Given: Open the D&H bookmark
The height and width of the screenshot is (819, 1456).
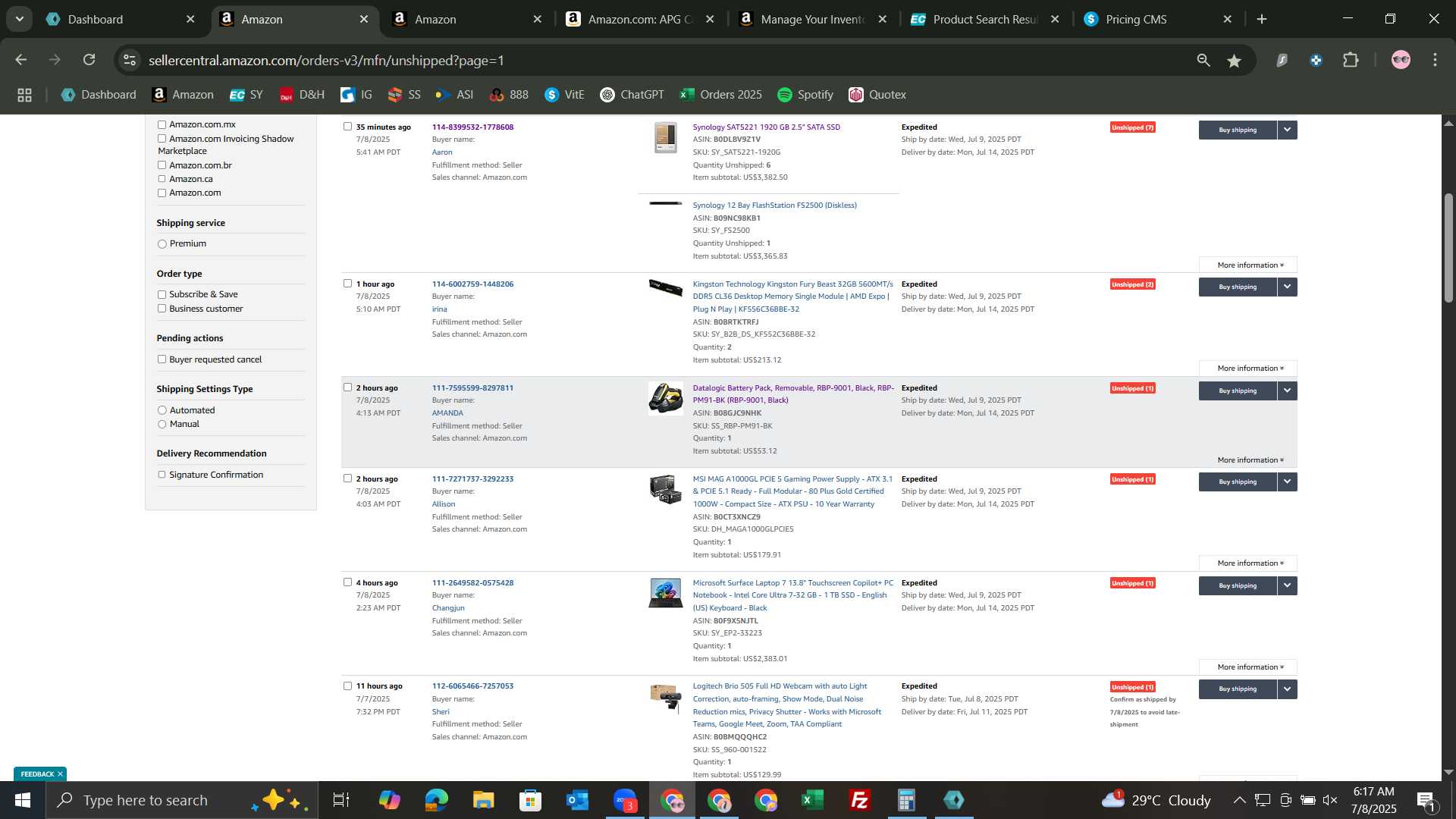Looking at the screenshot, I should pos(302,95).
